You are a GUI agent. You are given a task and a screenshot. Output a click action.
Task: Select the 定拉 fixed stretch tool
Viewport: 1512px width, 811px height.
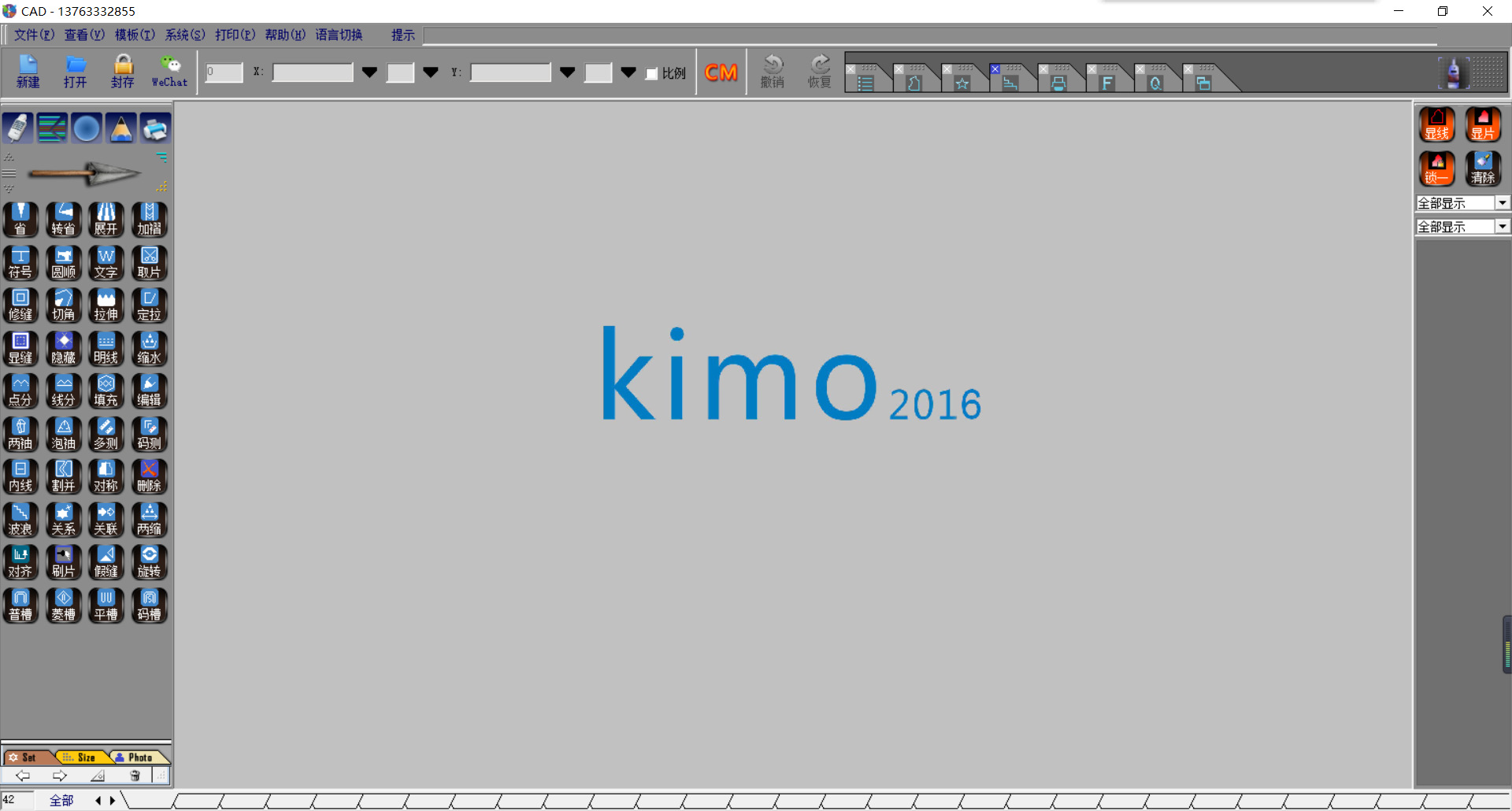(x=150, y=306)
